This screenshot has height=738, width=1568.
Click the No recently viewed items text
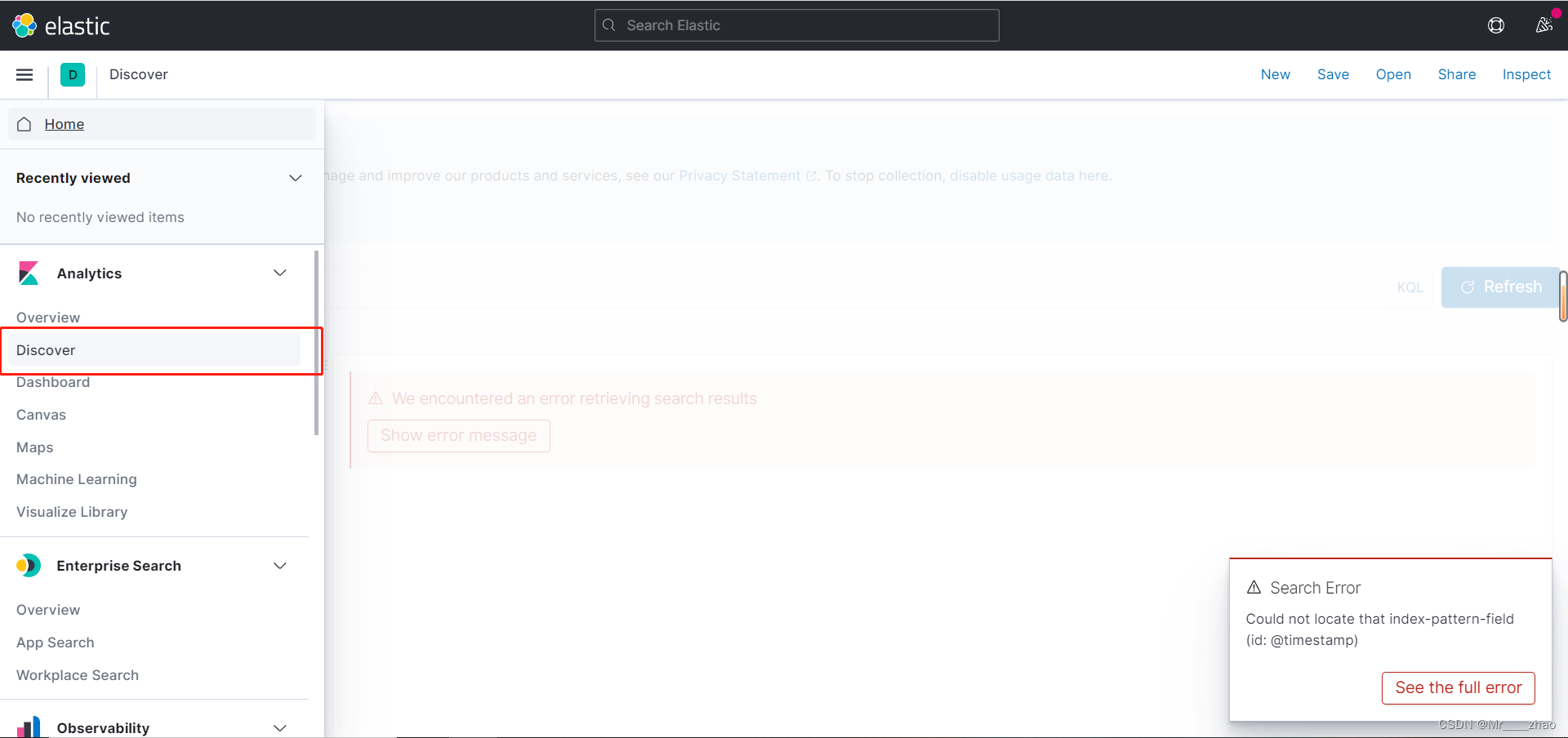coord(100,217)
